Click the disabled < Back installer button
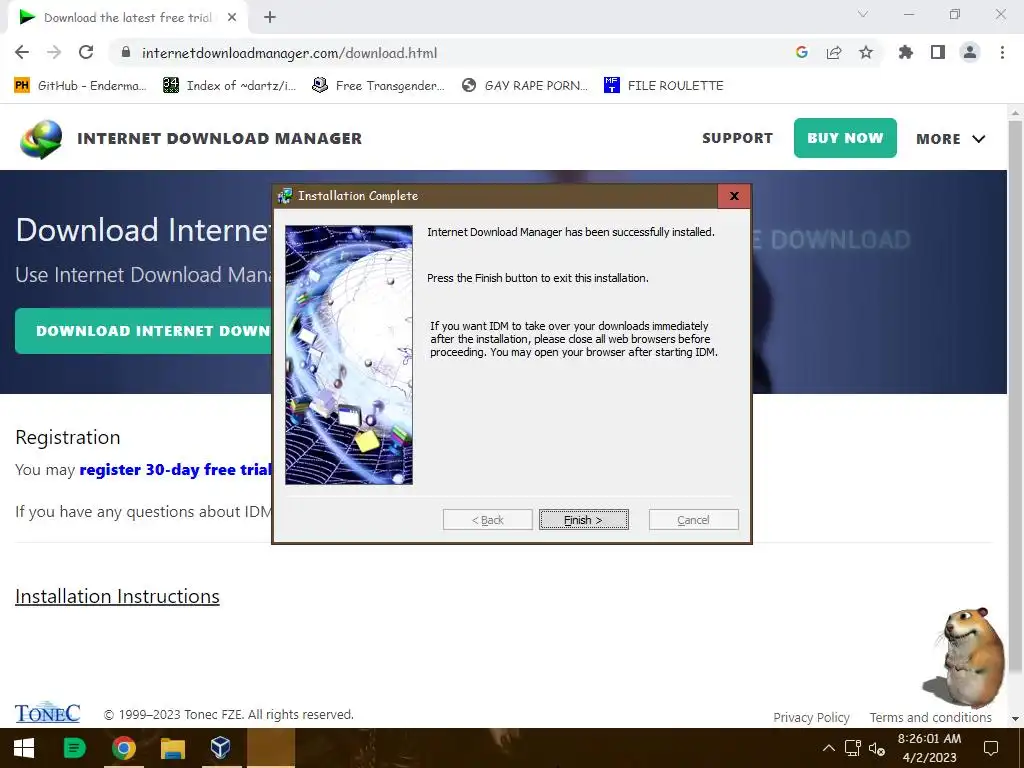 click(488, 520)
